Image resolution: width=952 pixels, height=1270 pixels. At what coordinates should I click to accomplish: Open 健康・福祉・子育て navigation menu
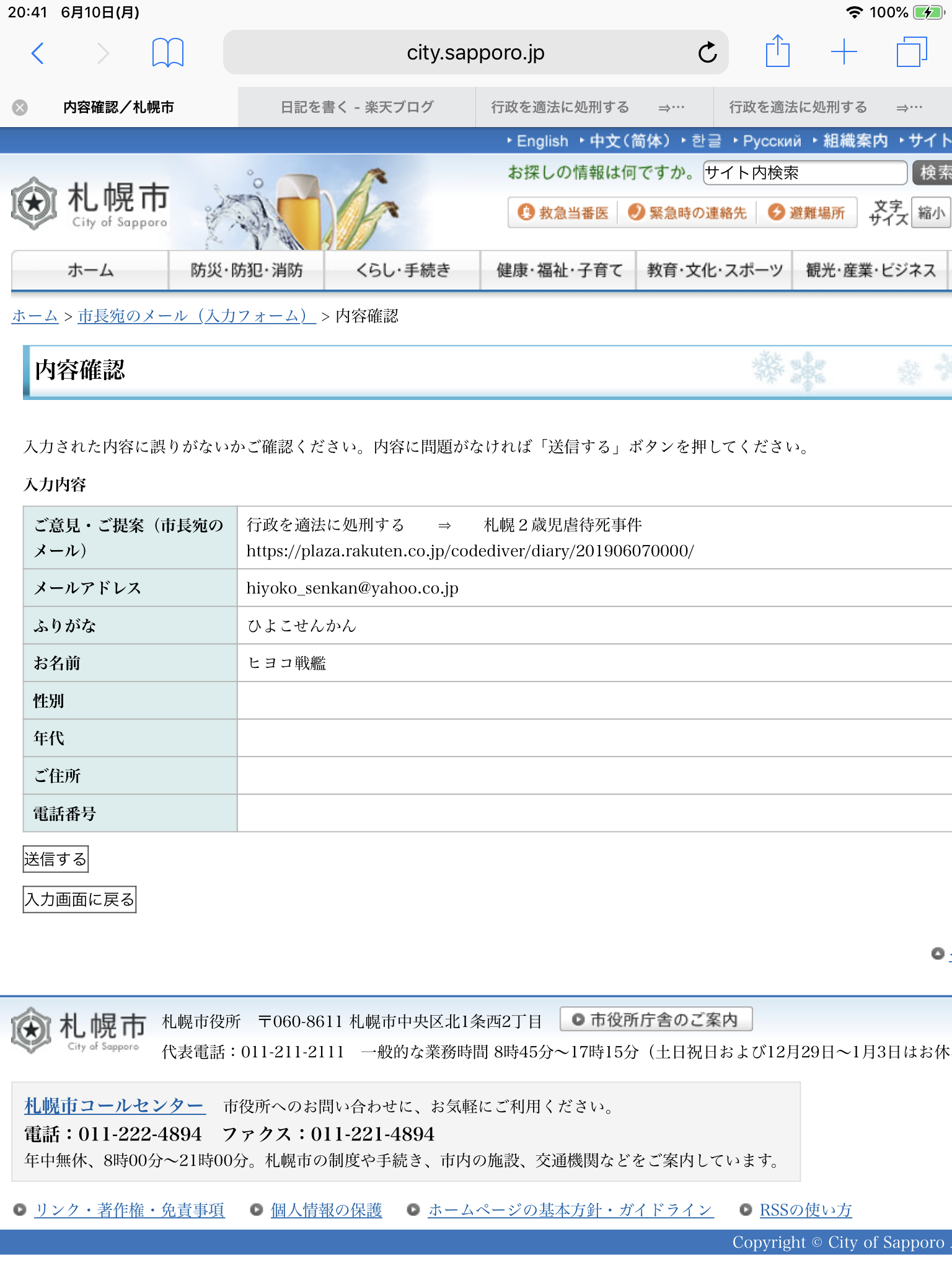click(558, 270)
